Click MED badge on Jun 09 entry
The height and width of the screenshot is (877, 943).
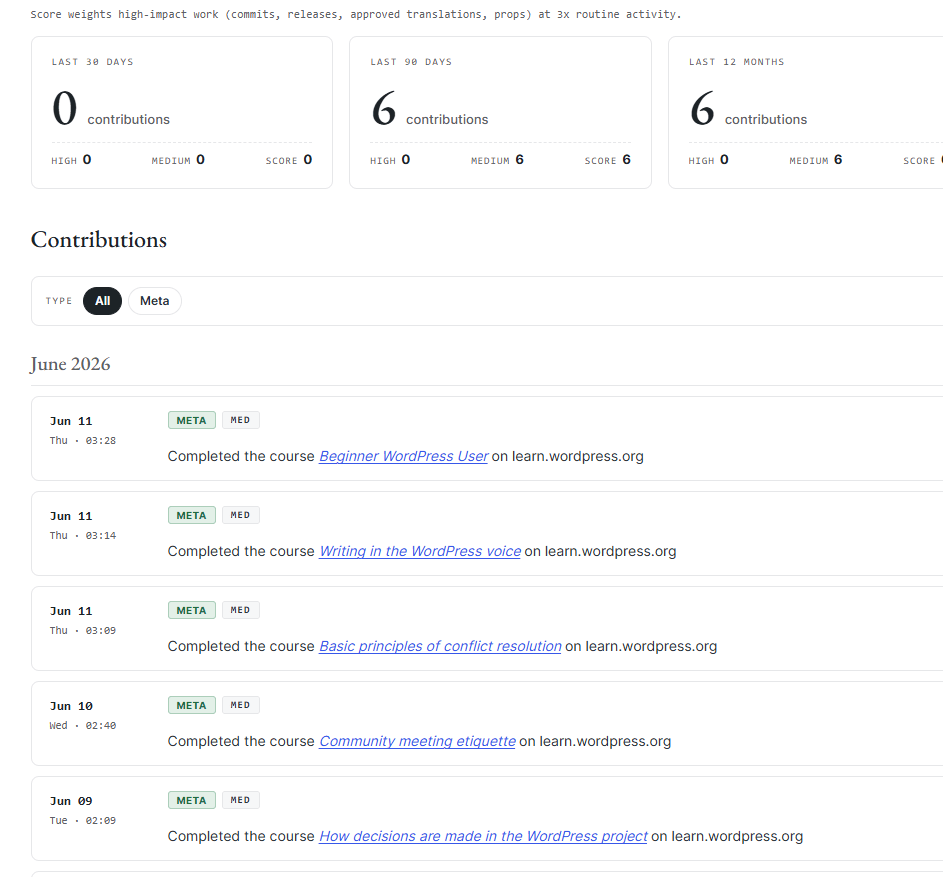coord(241,801)
